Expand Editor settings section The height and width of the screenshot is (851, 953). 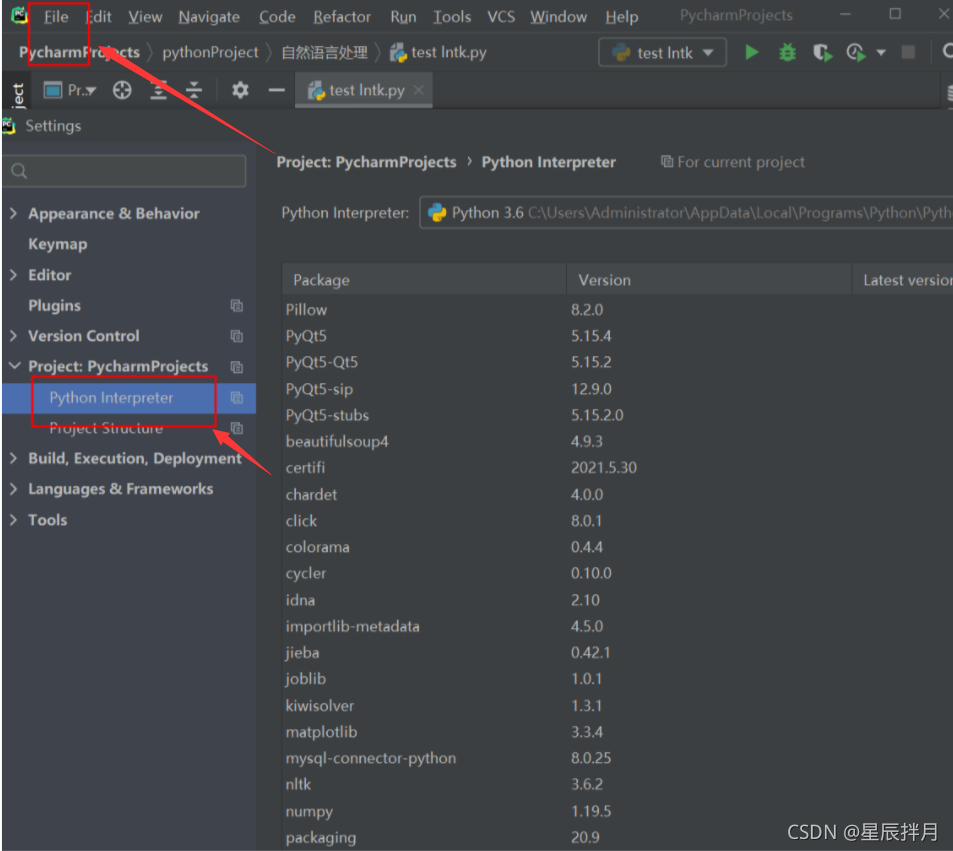13,275
